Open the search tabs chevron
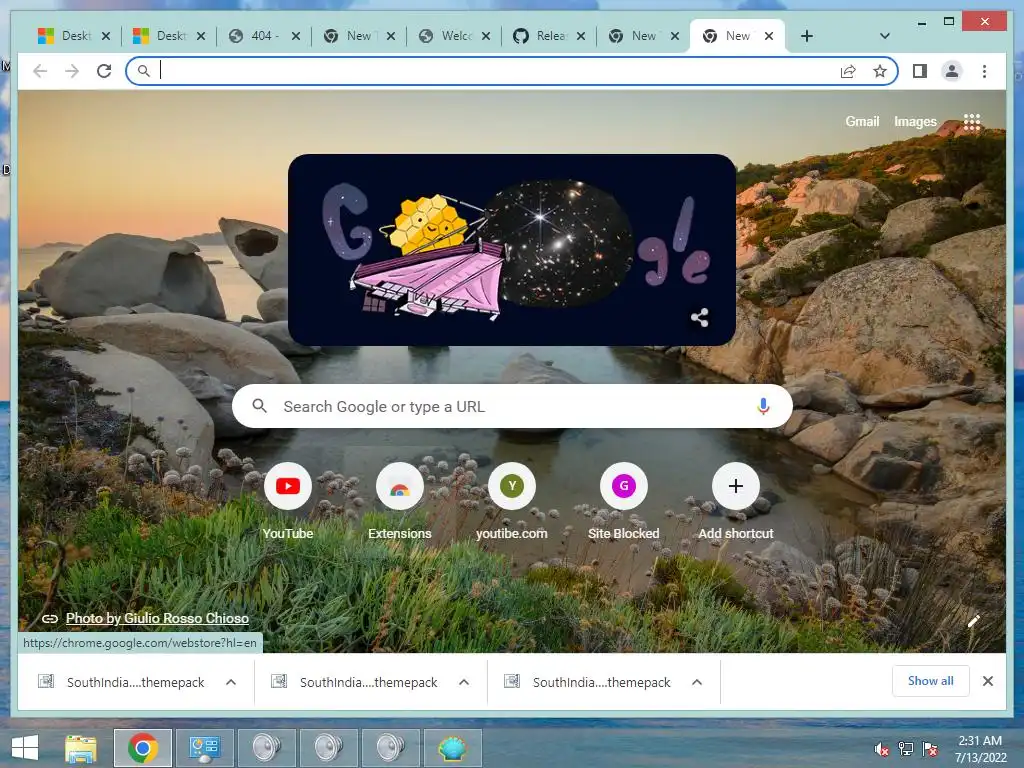The width and height of the screenshot is (1024, 768). pyautogui.click(x=884, y=36)
